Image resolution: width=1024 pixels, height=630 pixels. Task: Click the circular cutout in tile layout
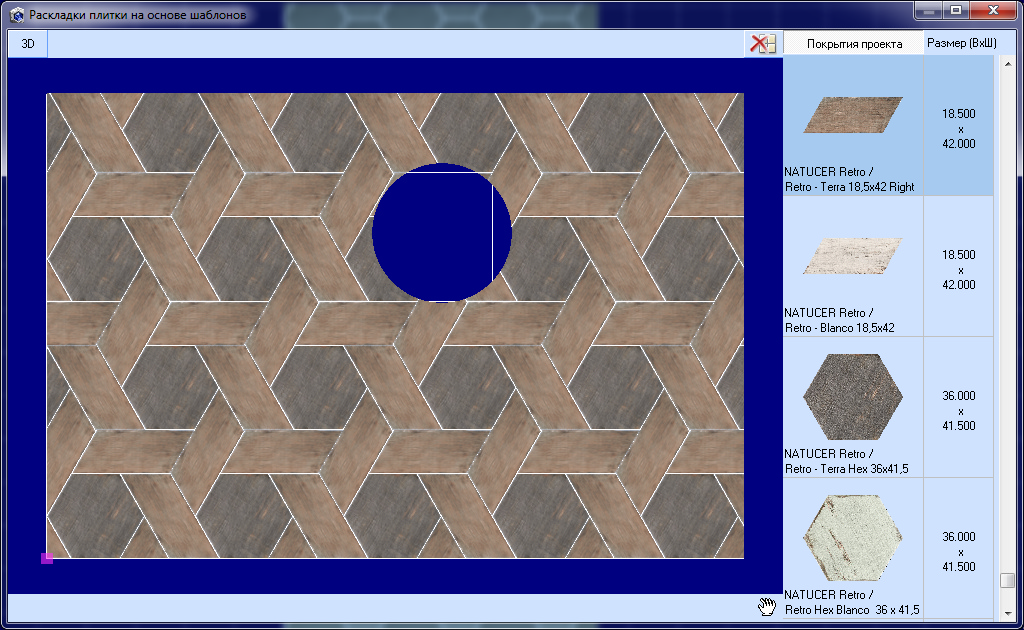coord(441,232)
